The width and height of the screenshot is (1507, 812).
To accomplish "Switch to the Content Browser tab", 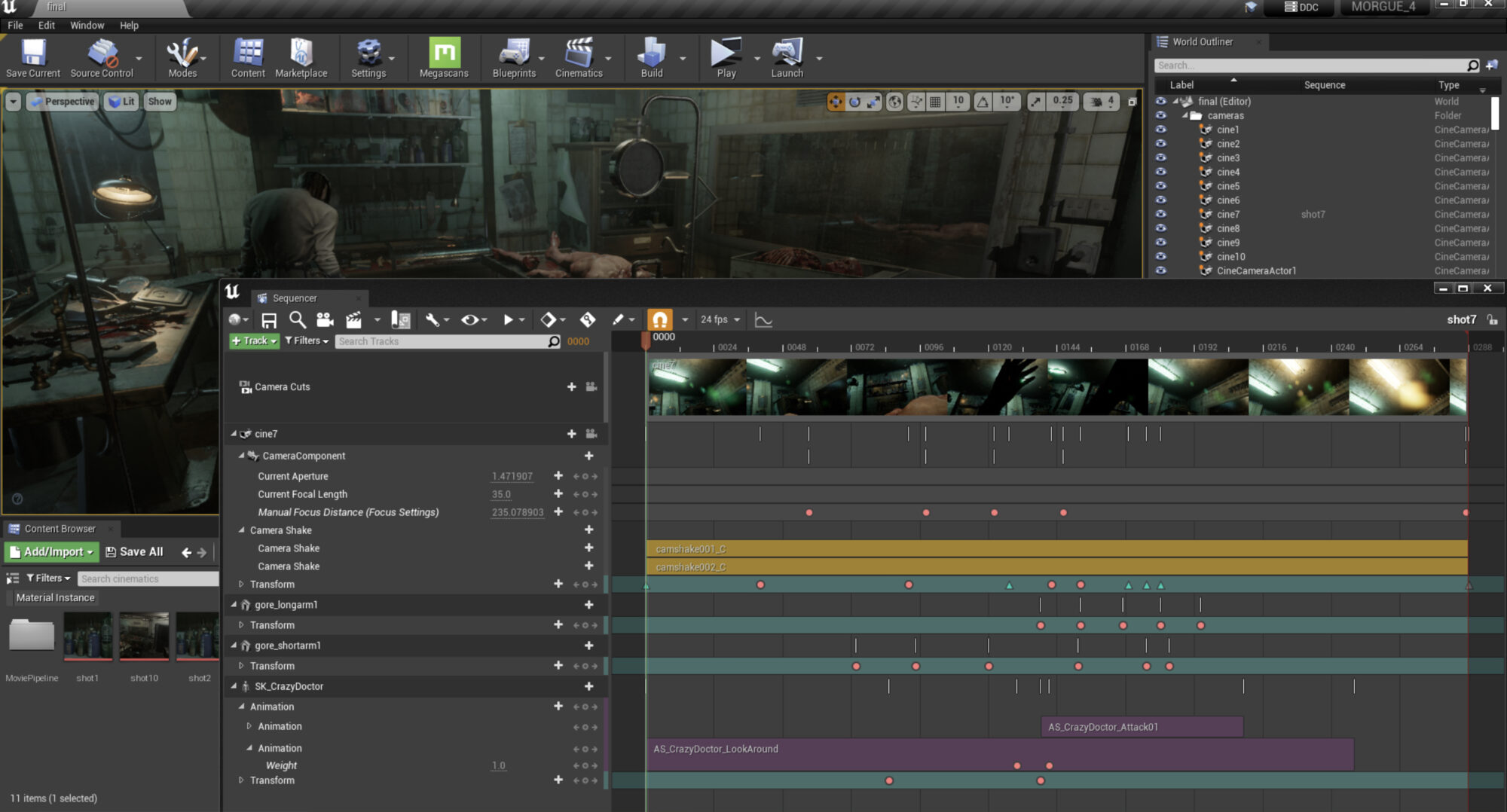I will point(60,529).
